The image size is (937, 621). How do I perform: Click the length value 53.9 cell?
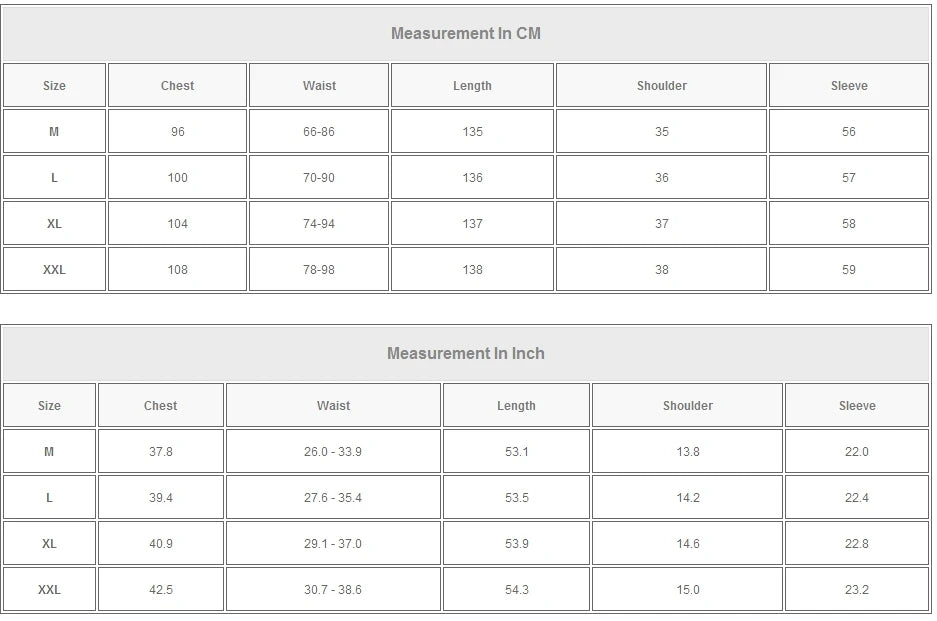tap(516, 544)
